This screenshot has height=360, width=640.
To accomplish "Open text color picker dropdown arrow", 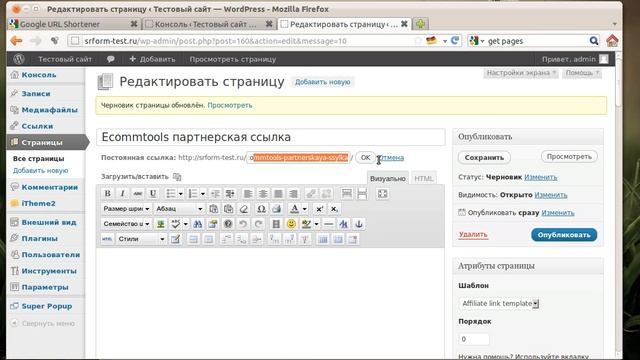I will [x=304, y=209].
